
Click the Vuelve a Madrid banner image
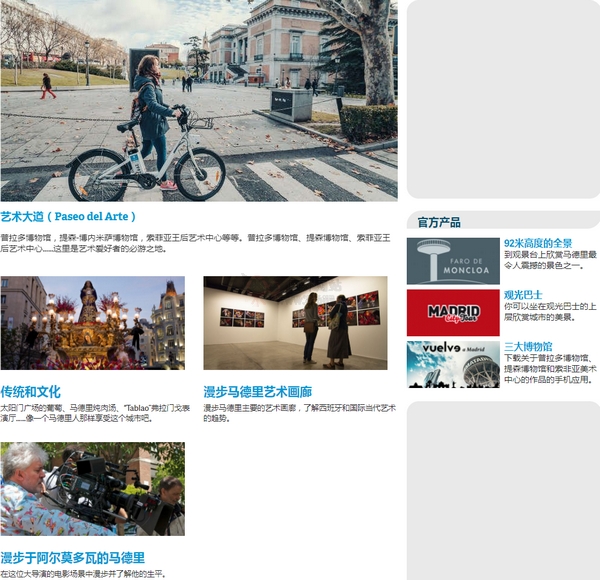[453, 364]
